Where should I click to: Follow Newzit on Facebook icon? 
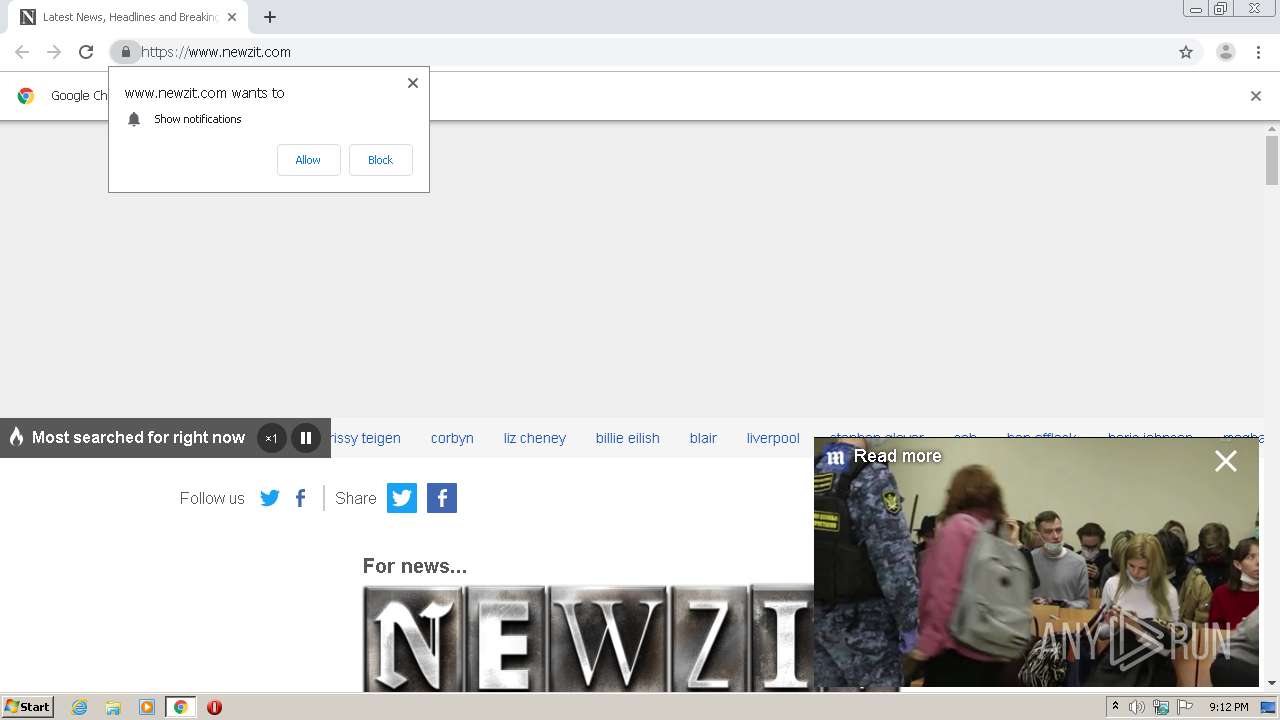tap(300, 498)
